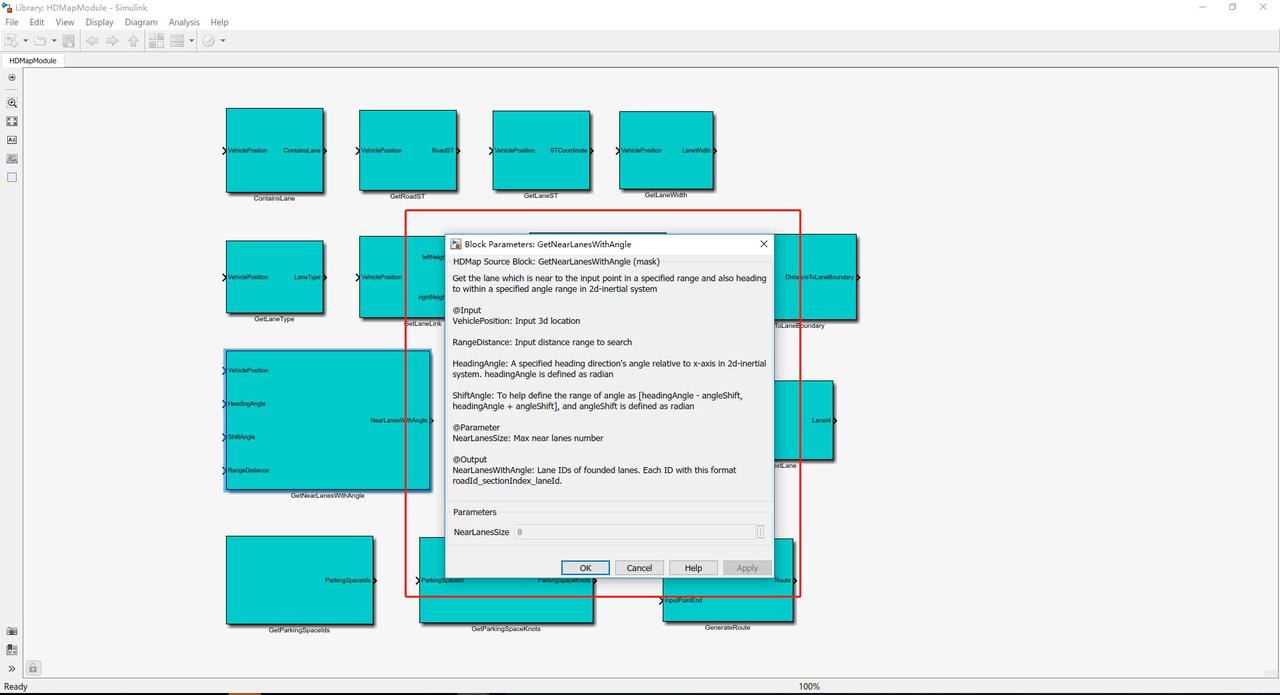Select the HDMapModule tab

coord(33,60)
